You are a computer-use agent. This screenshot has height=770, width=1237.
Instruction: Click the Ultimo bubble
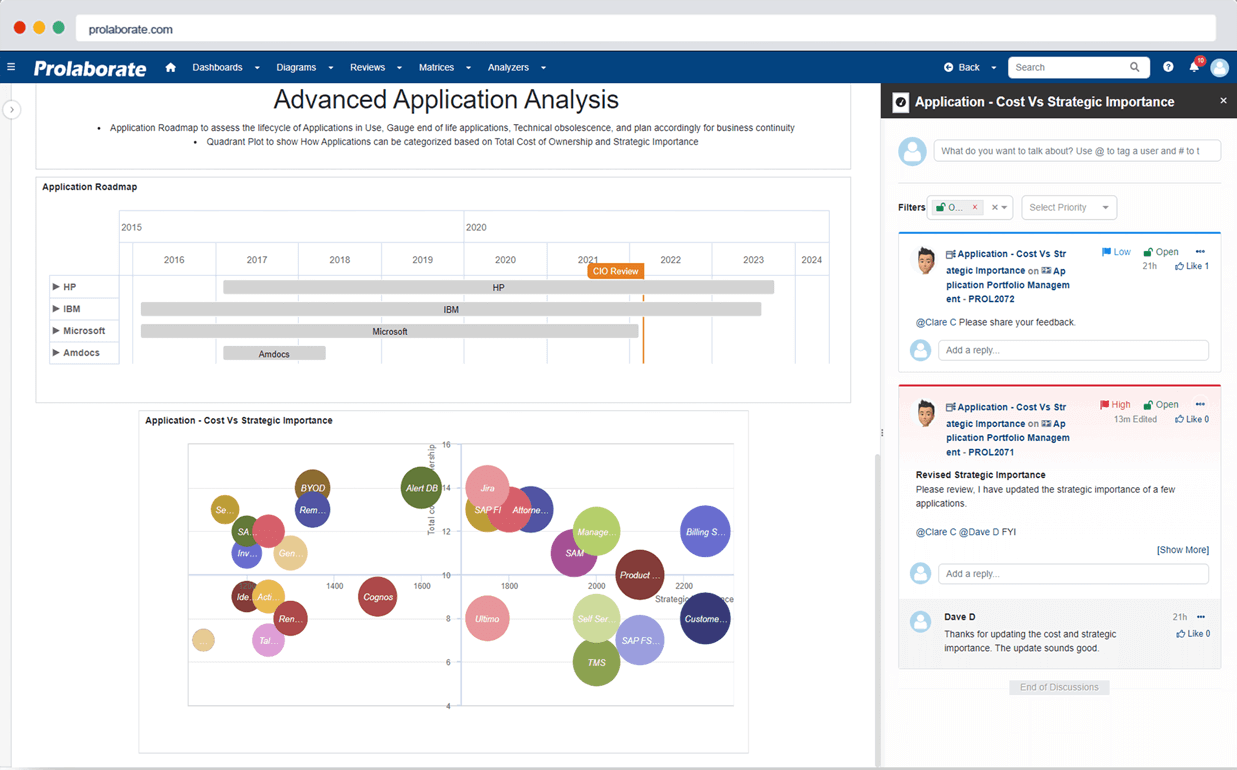tap(487, 618)
